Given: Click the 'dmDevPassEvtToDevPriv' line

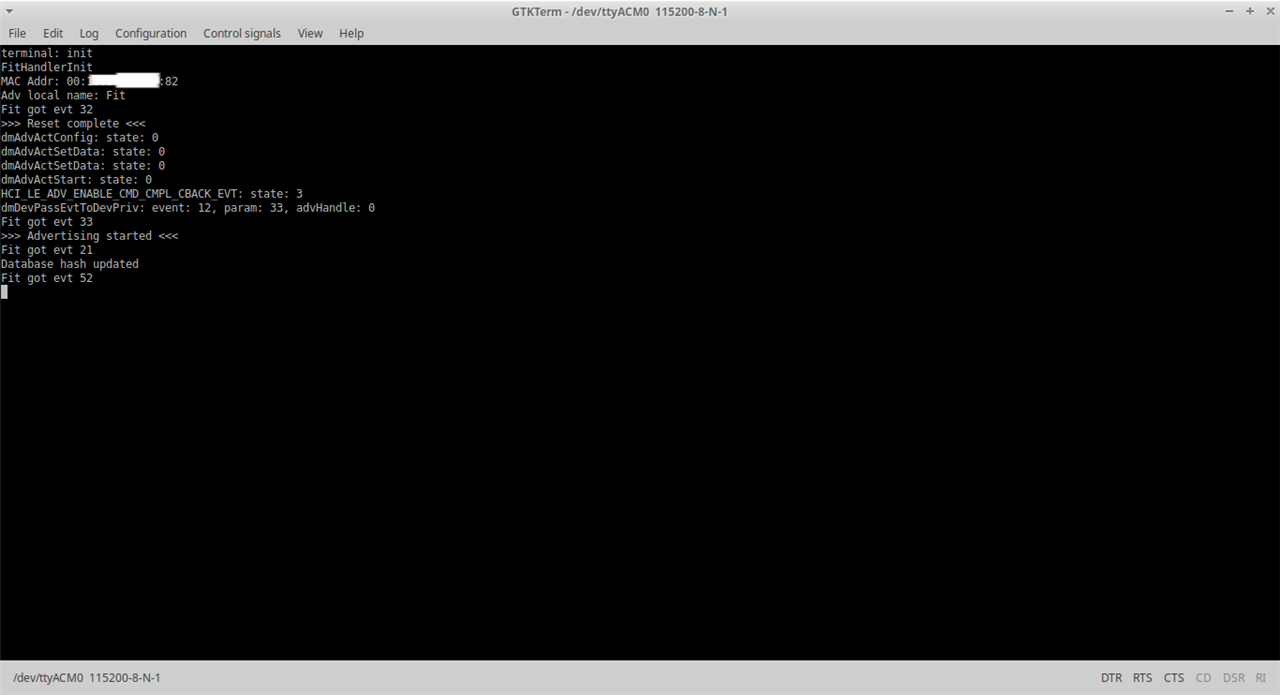Looking at the screenshot, I should [188, 207].
